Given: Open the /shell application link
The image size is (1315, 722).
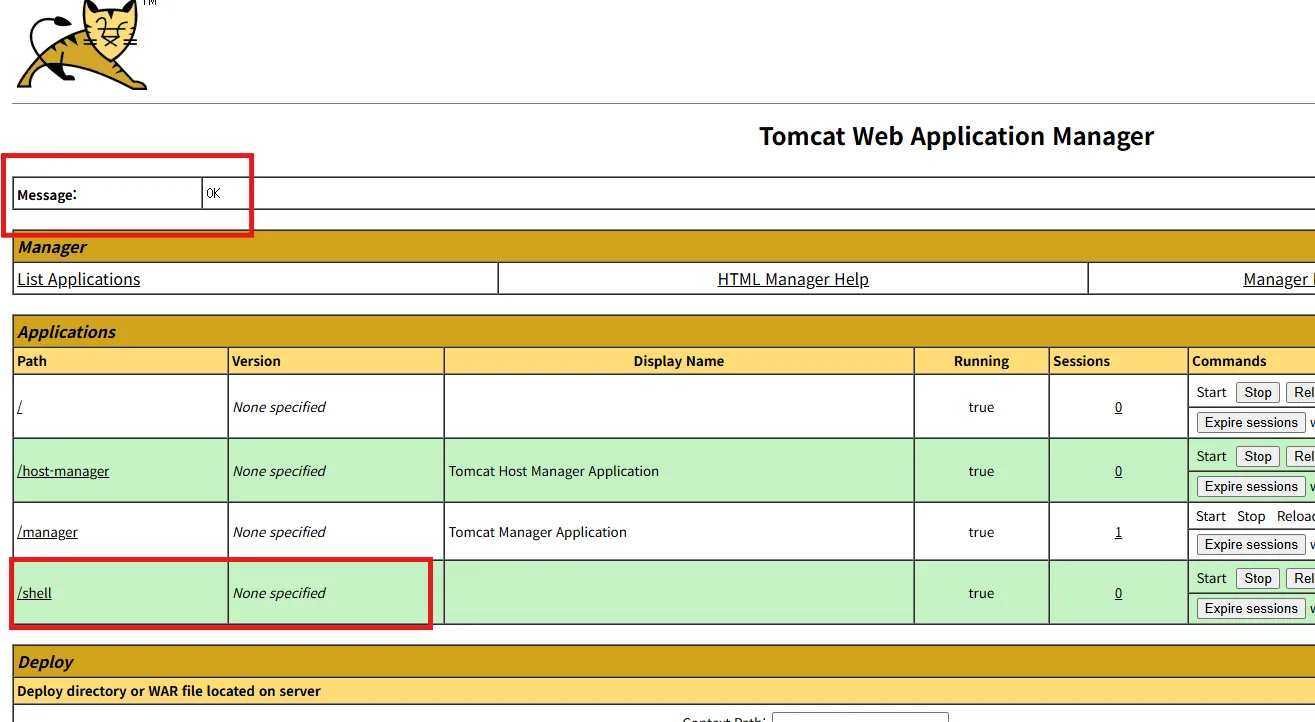Looking at the screenshot, I should [x=34, y=593].
